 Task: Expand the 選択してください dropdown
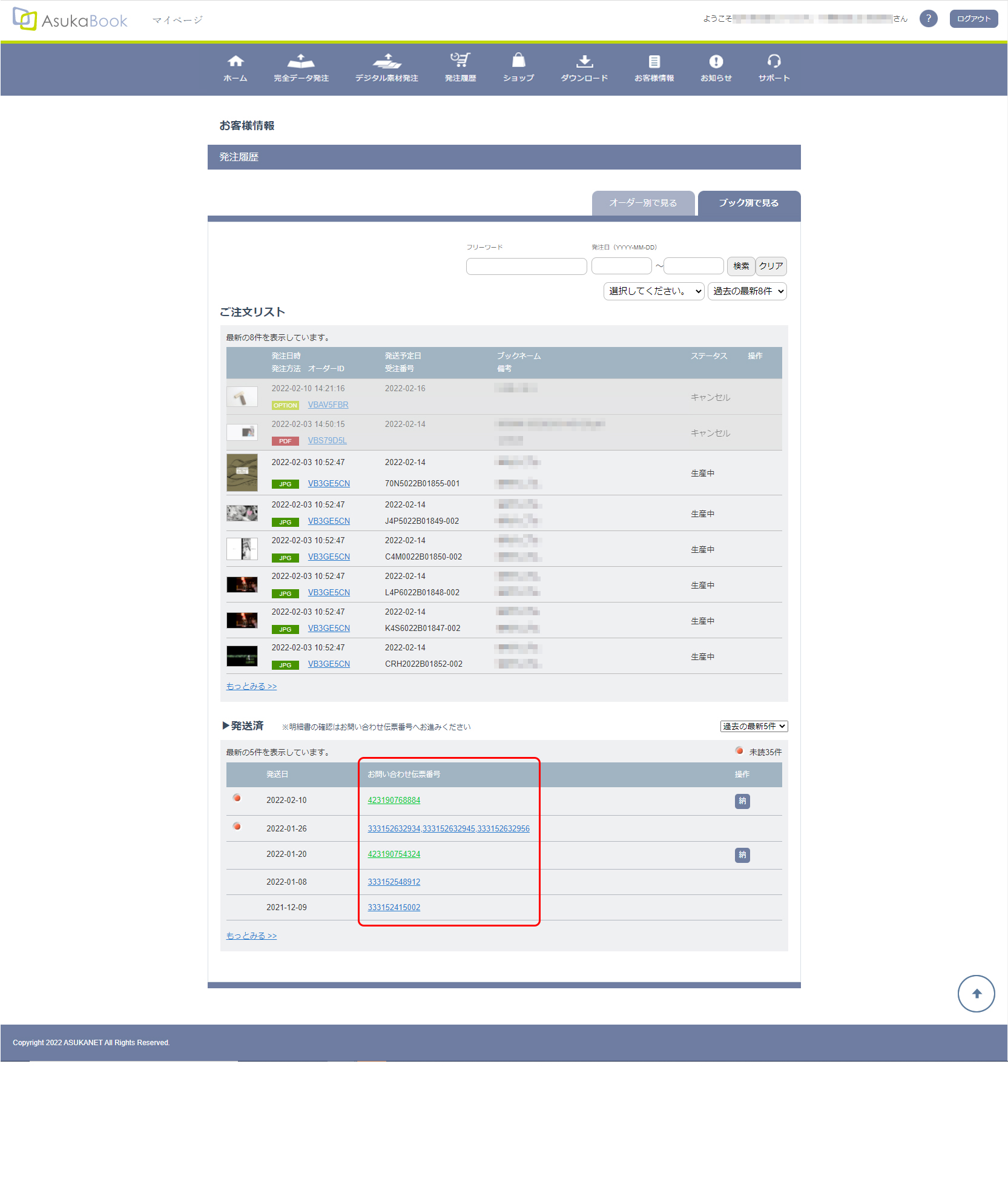tap(654, 291)
